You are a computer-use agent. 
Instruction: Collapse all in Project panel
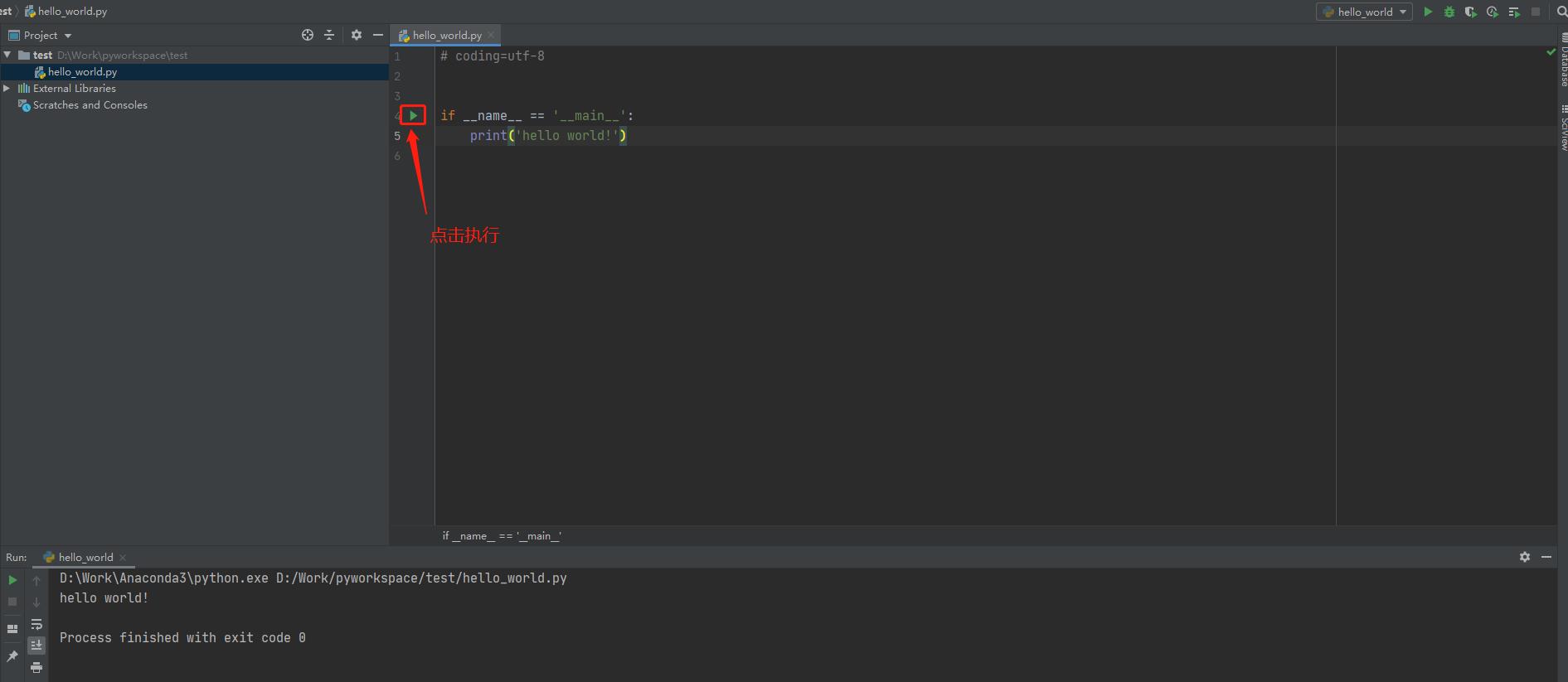click(x=329, y=35)
